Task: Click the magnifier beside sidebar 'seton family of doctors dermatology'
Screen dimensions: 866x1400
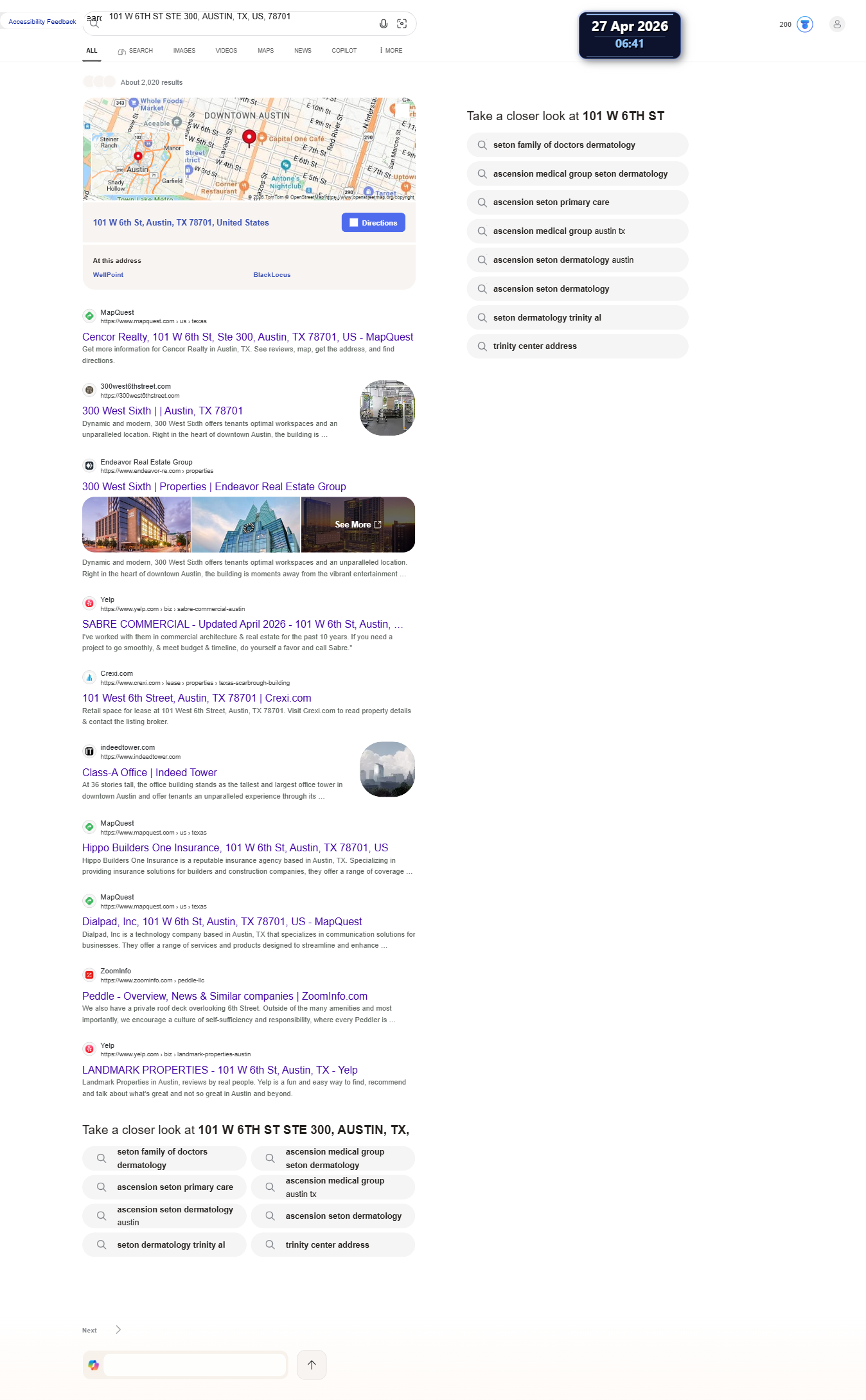Action: tap(482, 145)
